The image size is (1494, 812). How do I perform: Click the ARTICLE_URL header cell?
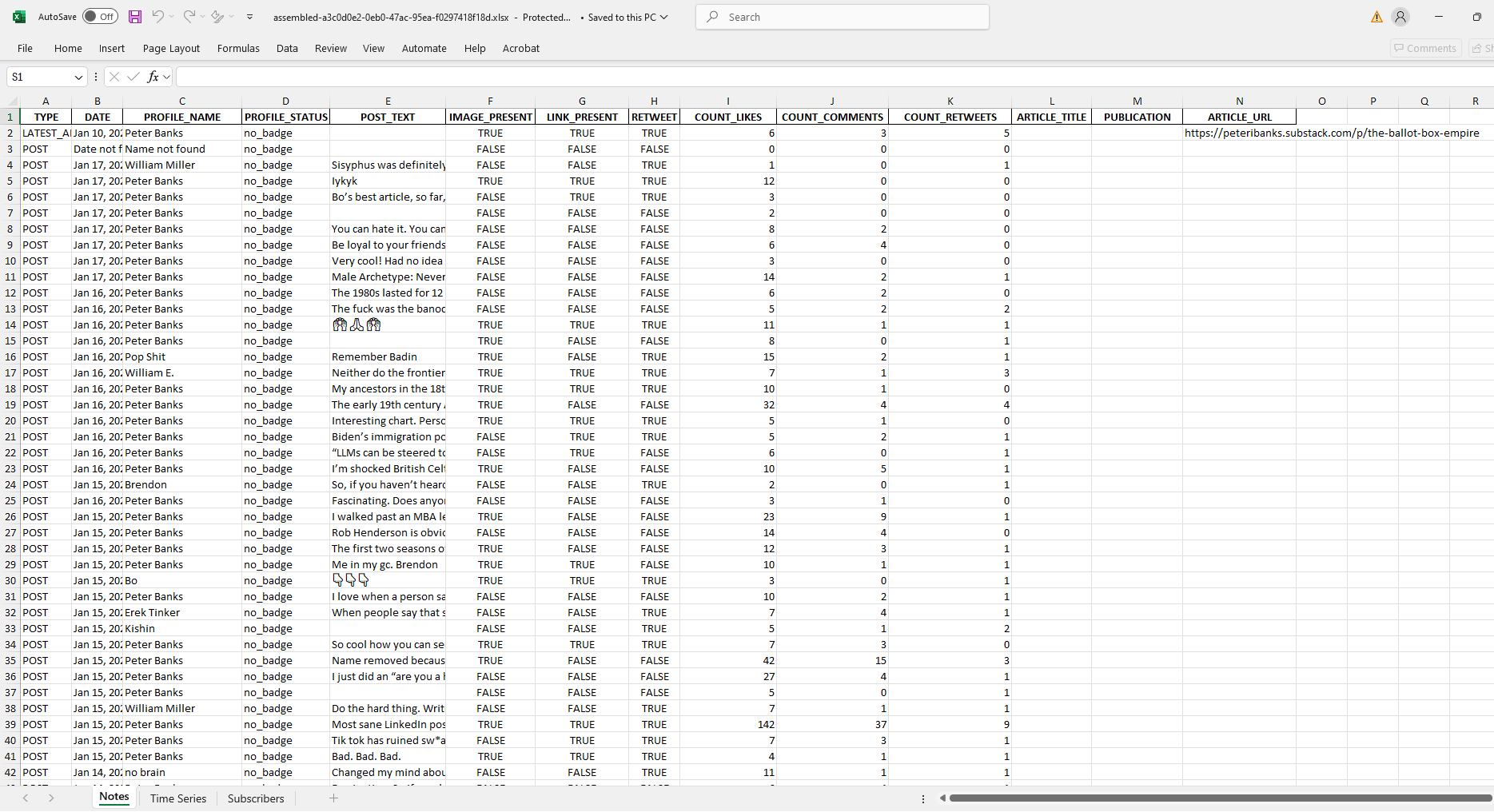click(1239, 117)
